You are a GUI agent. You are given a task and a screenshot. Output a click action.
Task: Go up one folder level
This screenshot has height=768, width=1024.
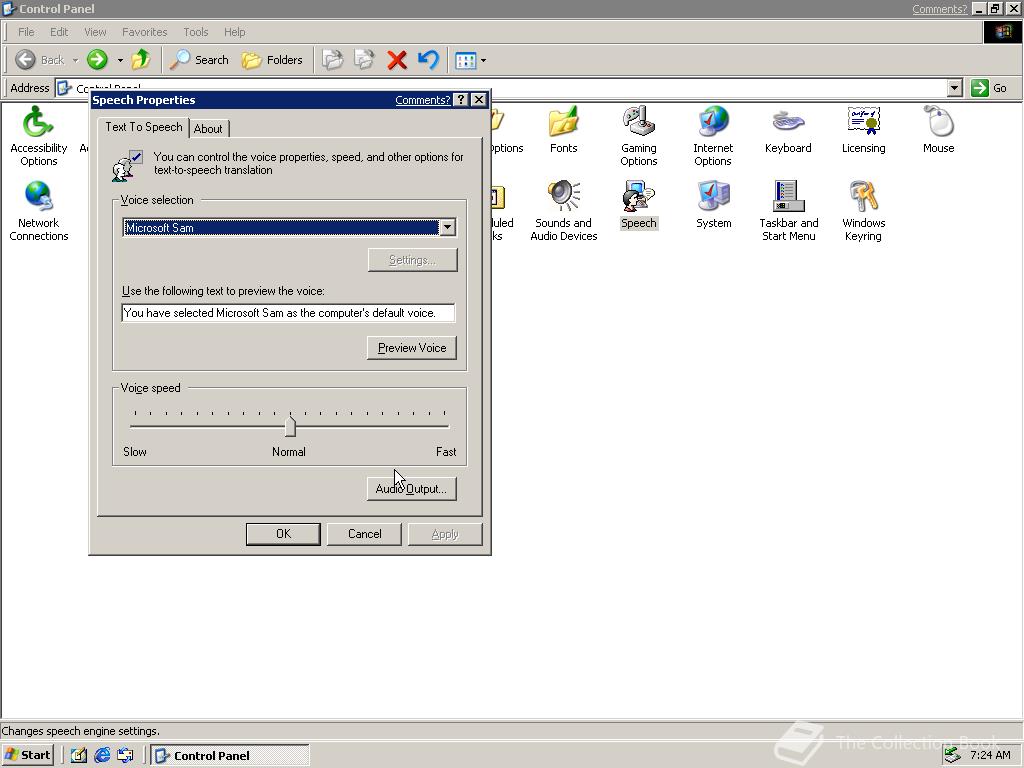point(140,60)
